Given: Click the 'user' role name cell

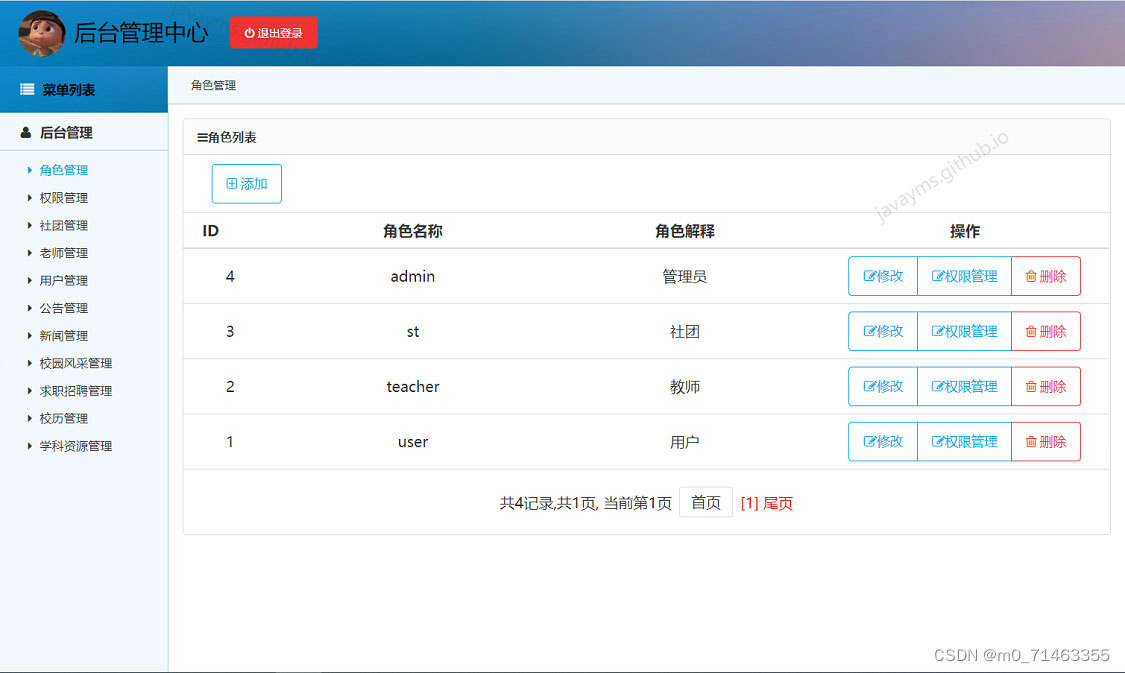Looking at the screenshot, I should tap(413, 442).
